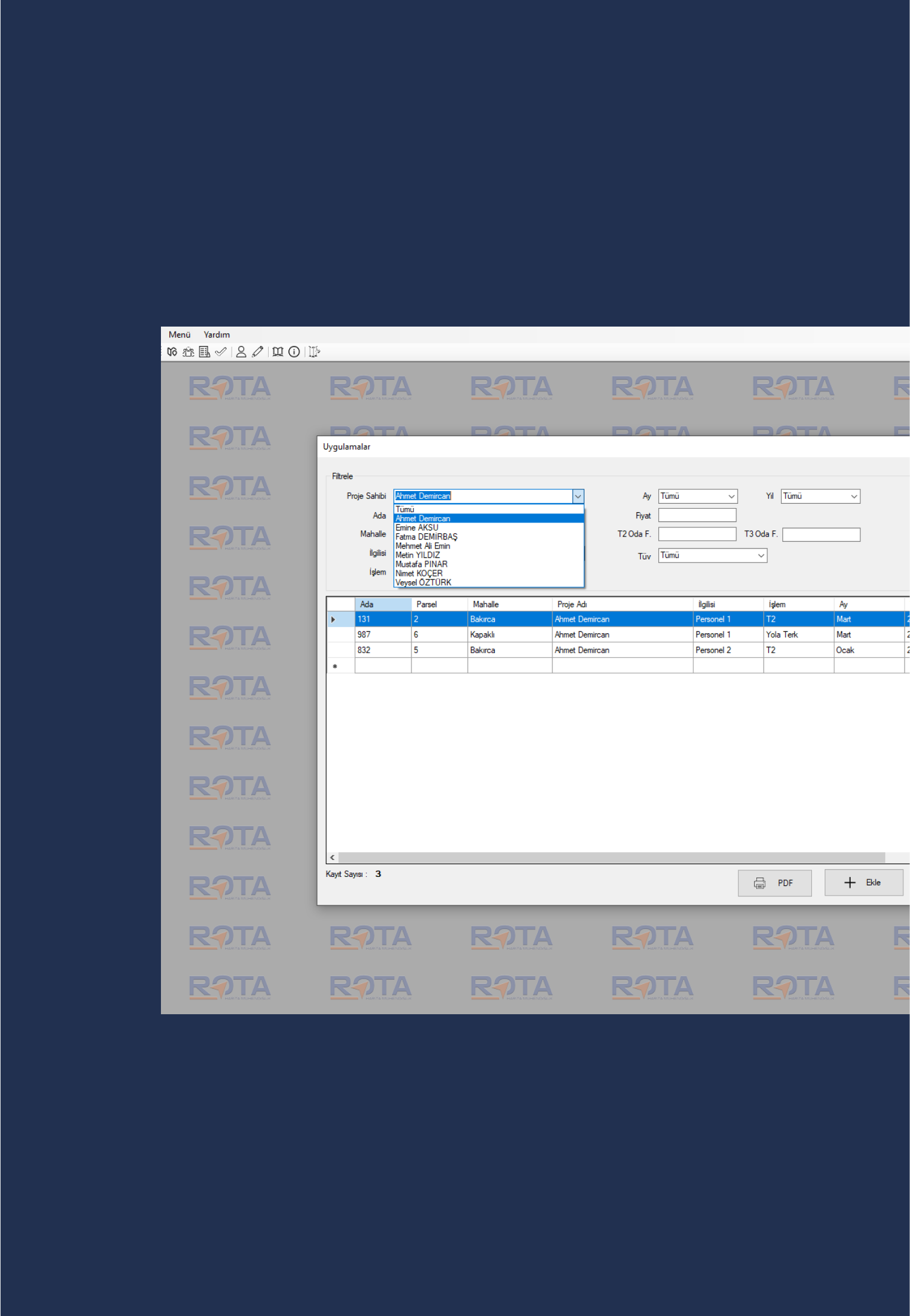Image resolution: width=910 pixels, height=1316 pixels.
Task: Click the Bakırca cell in row 832
Action: [509, 650]
